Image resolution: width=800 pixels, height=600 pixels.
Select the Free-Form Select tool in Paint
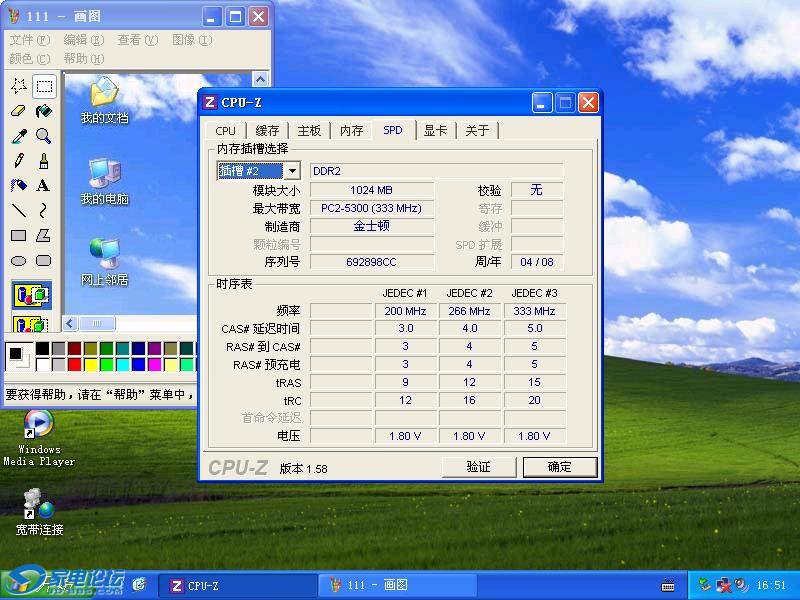tap(19, 86)
